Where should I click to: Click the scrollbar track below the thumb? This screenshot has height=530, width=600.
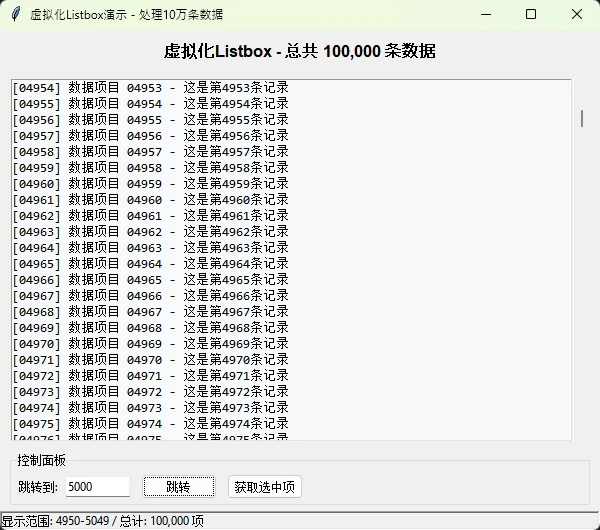click(581, 300)
